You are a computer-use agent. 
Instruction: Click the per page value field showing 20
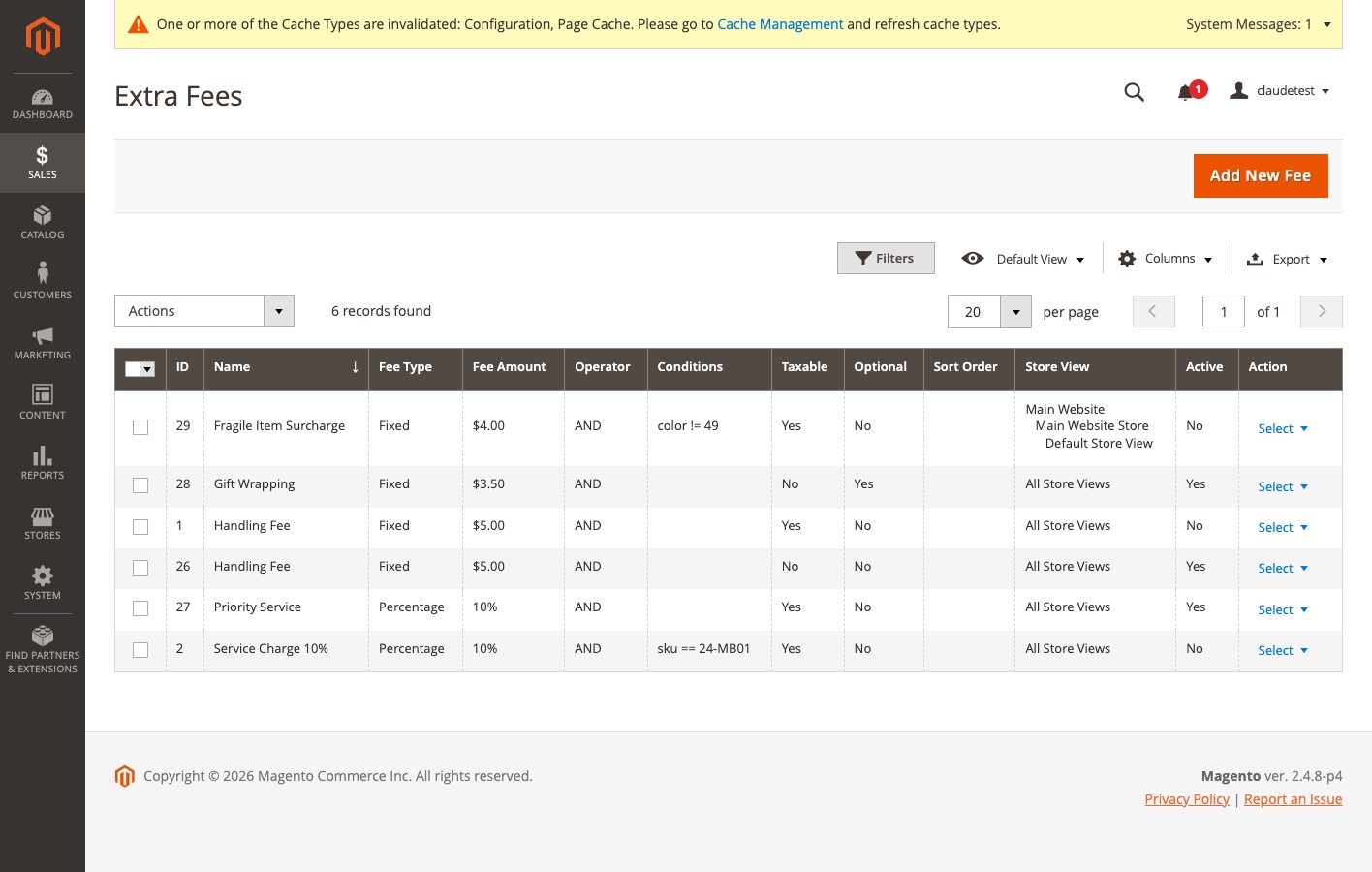coord(974,311)
